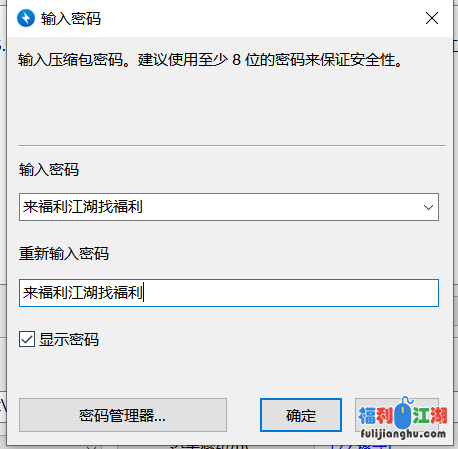Image resolution: width=458 pixels, height=449 pixels.
Task: Expand the password history dropdown arrow
Action: [x=428, y=207]
